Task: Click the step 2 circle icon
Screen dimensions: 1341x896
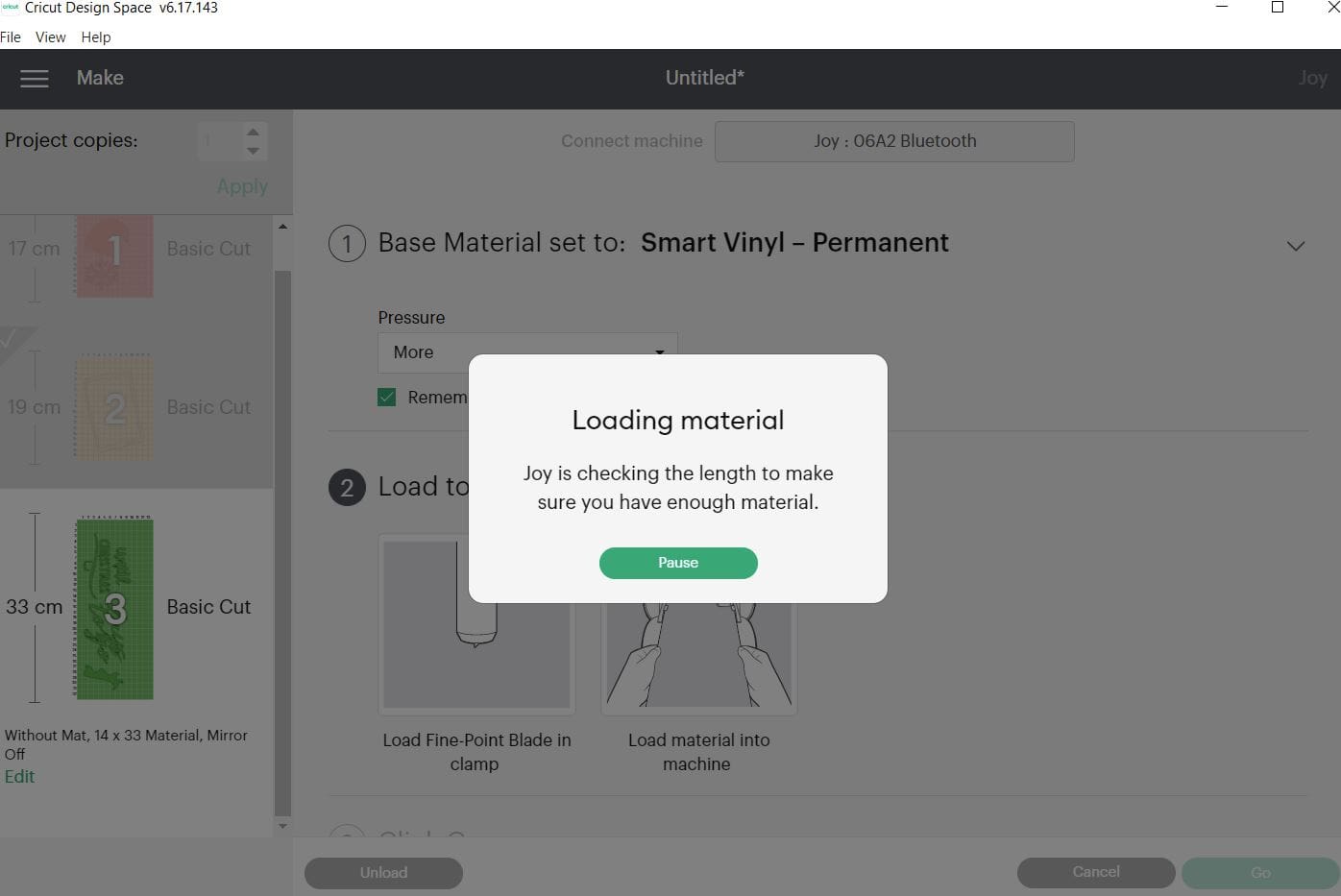Action: click(347, 488)
